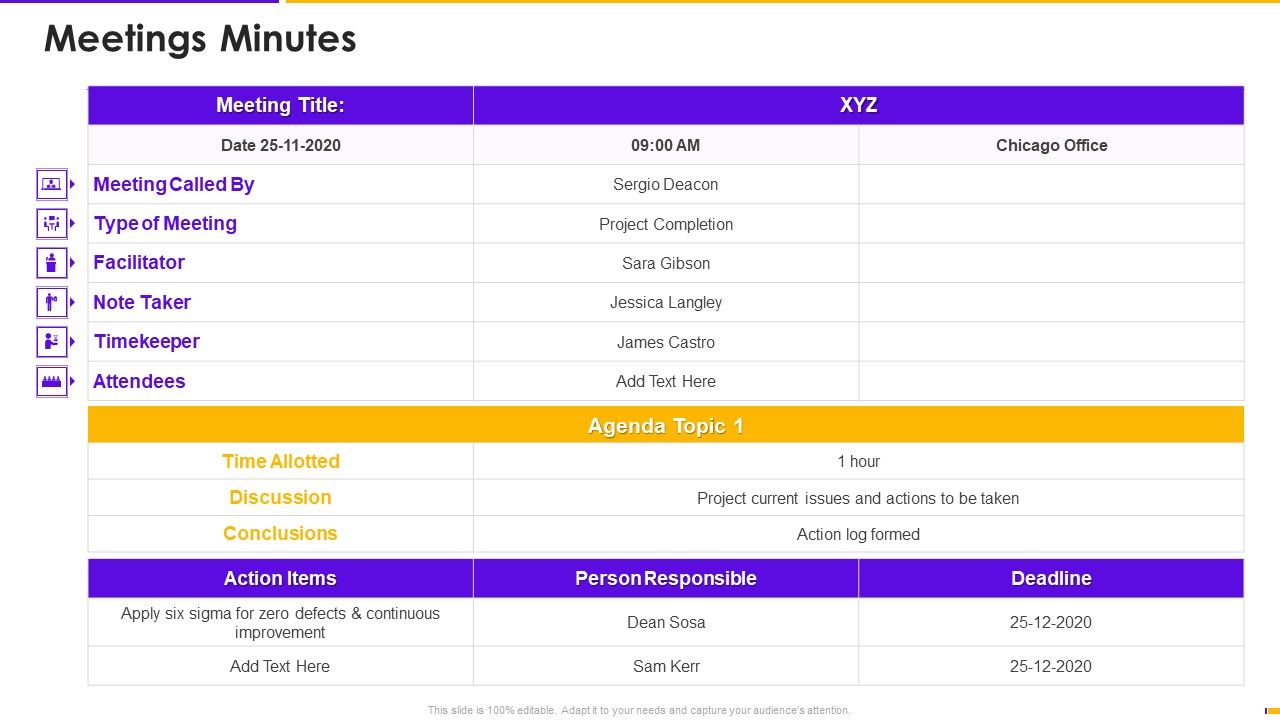Click the Meeting Title: header cell
The width and height of the screenshot is (1280, 720).
[281, 105]
